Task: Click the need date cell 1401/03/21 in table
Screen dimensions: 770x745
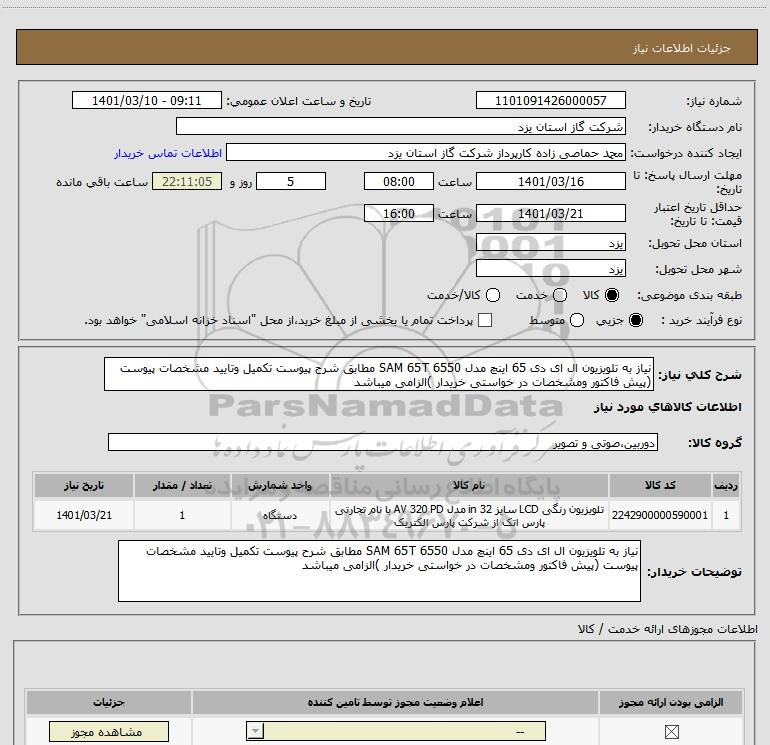Action: 83,515
